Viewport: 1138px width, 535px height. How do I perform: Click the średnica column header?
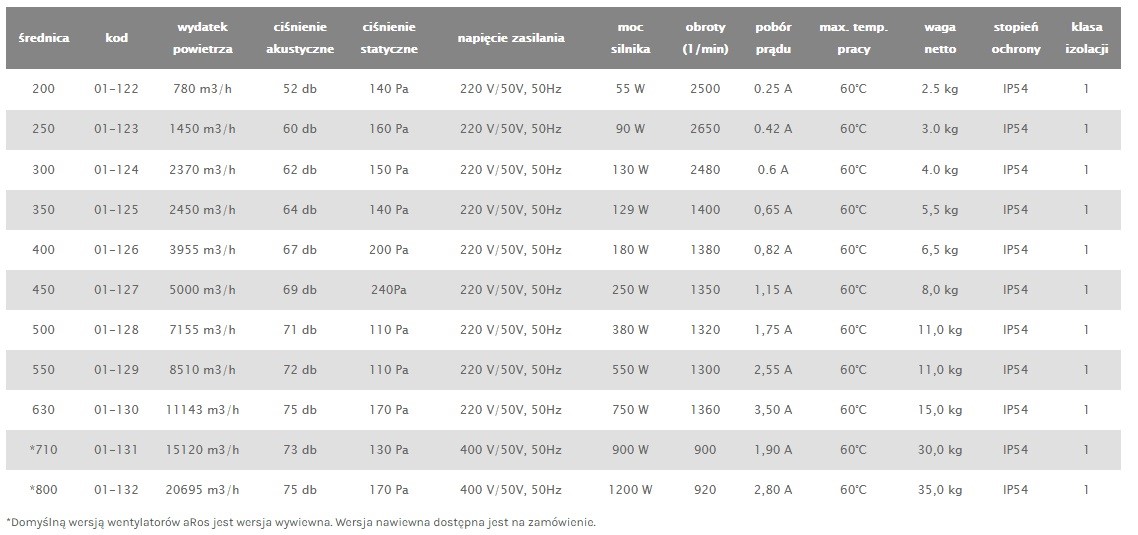point(44,38)
